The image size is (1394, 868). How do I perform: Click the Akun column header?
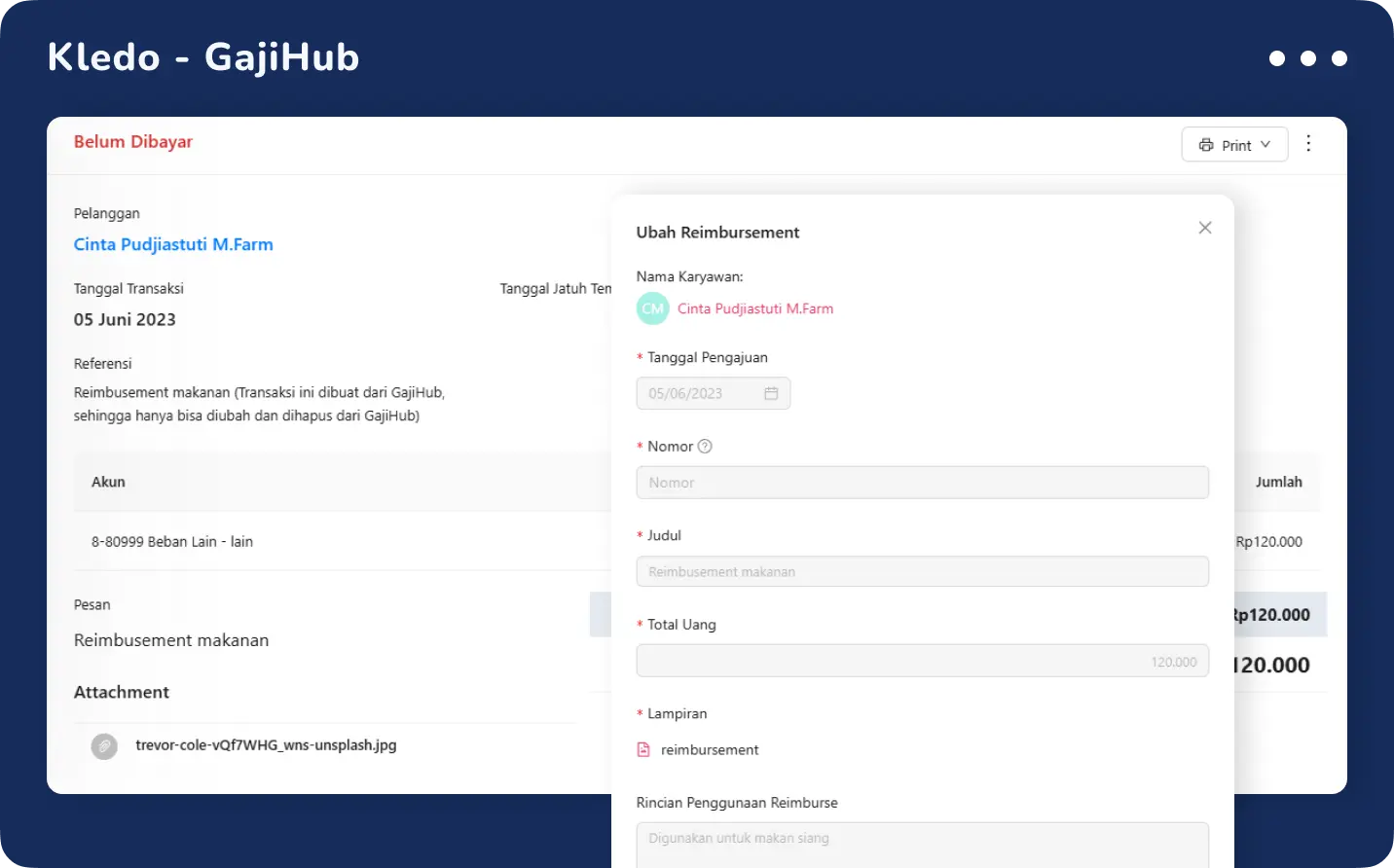click(x=108, y=482)
